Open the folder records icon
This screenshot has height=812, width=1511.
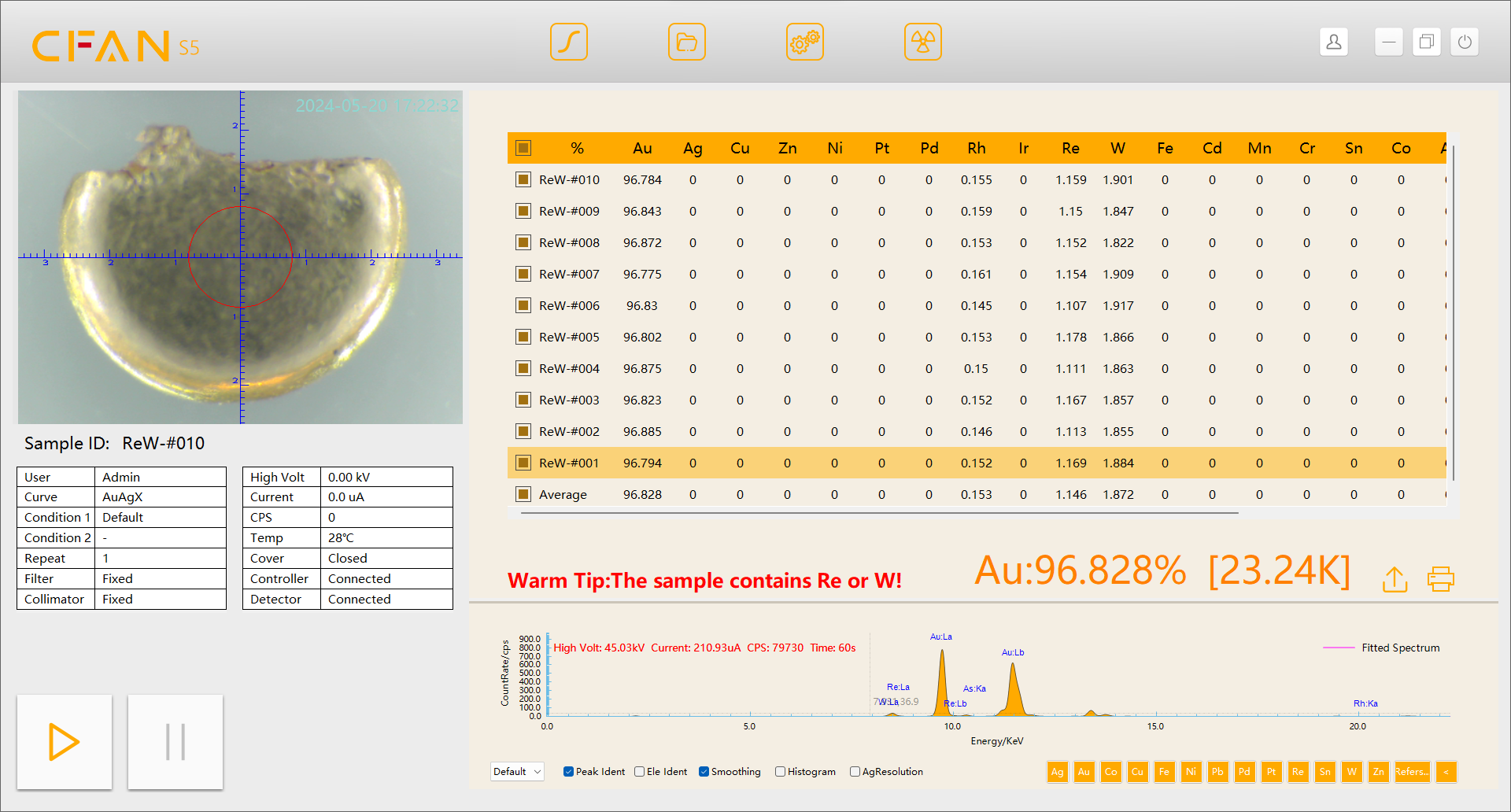point(687,42)
